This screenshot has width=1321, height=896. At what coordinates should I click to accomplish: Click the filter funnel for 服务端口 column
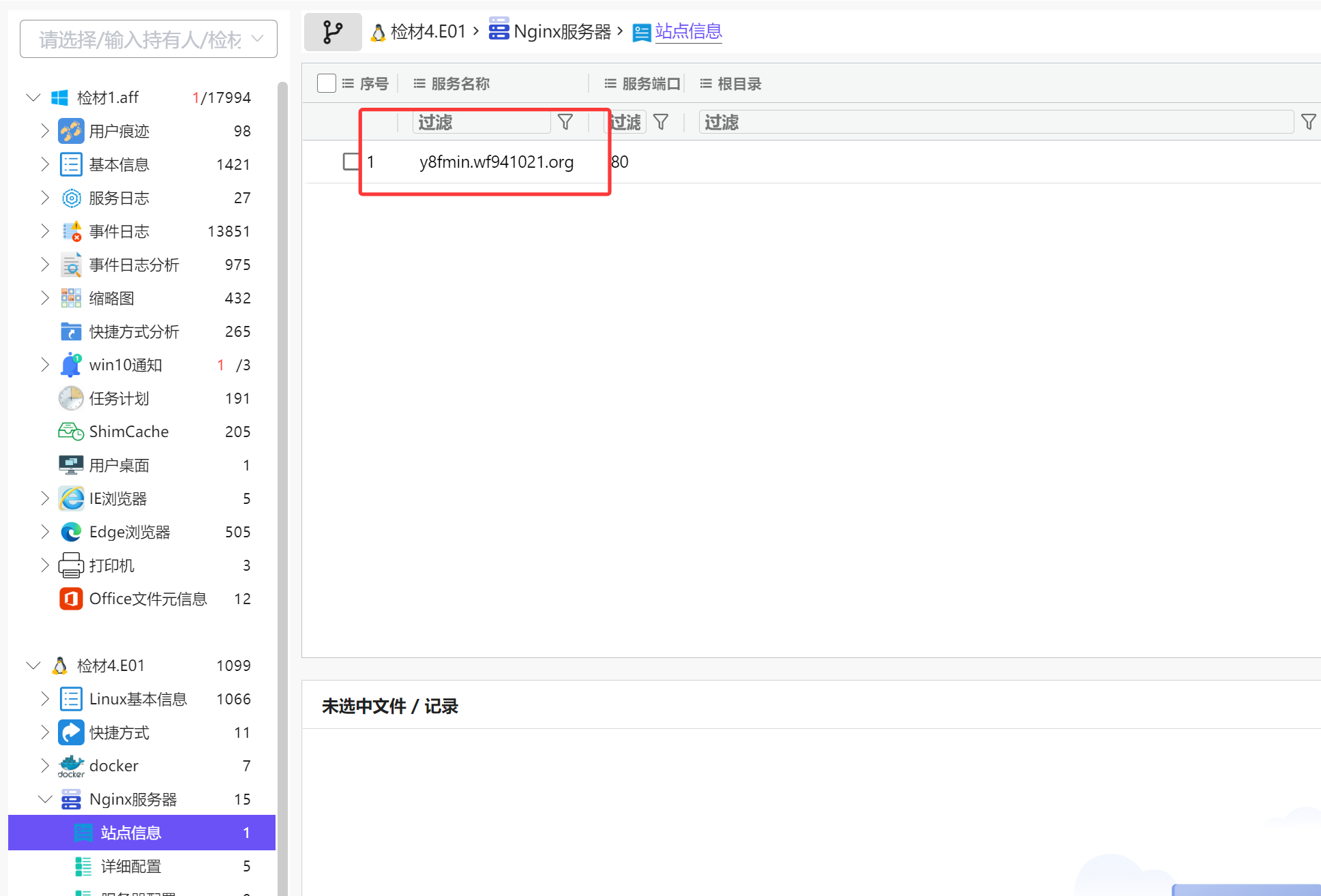click(660, 122)
